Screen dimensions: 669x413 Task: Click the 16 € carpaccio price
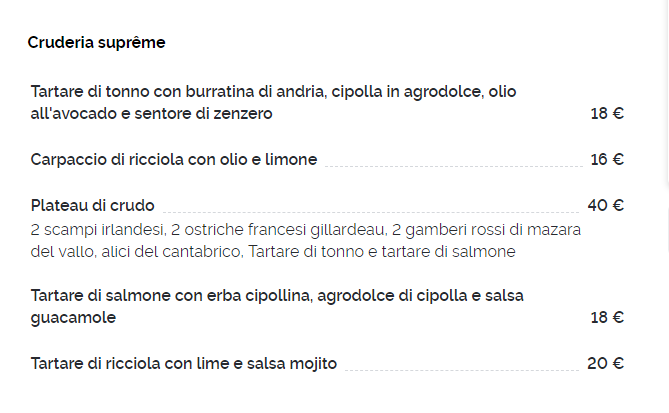click(607, 160)
